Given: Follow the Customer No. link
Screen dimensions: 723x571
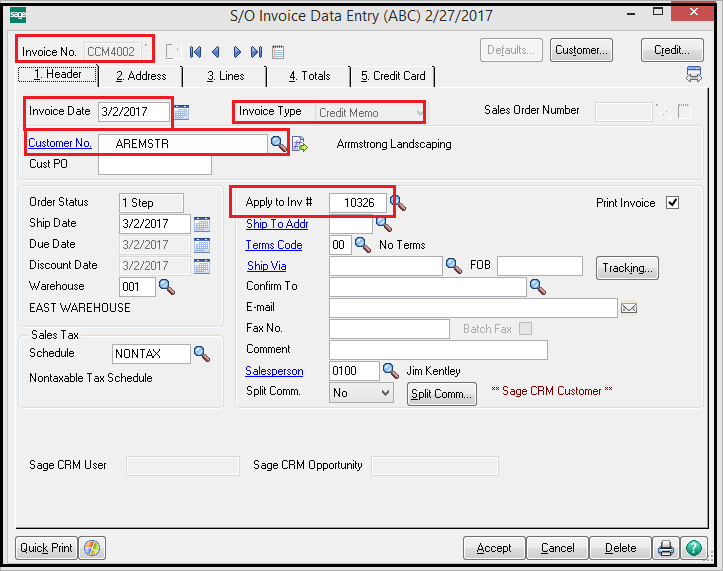Looking at the screenshot, I should (x=60, y=143).
